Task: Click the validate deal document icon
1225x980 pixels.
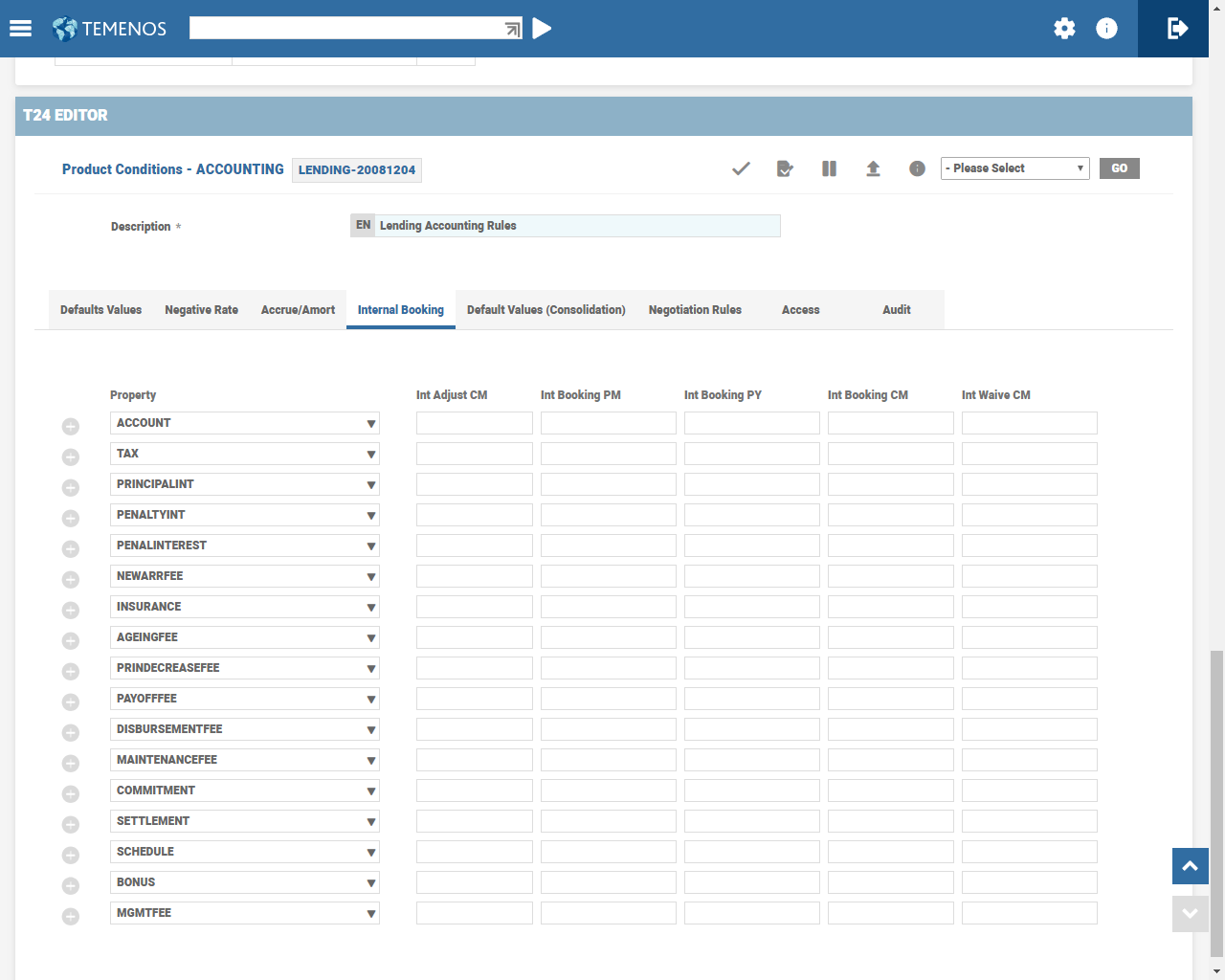Action: click(785, 168)
